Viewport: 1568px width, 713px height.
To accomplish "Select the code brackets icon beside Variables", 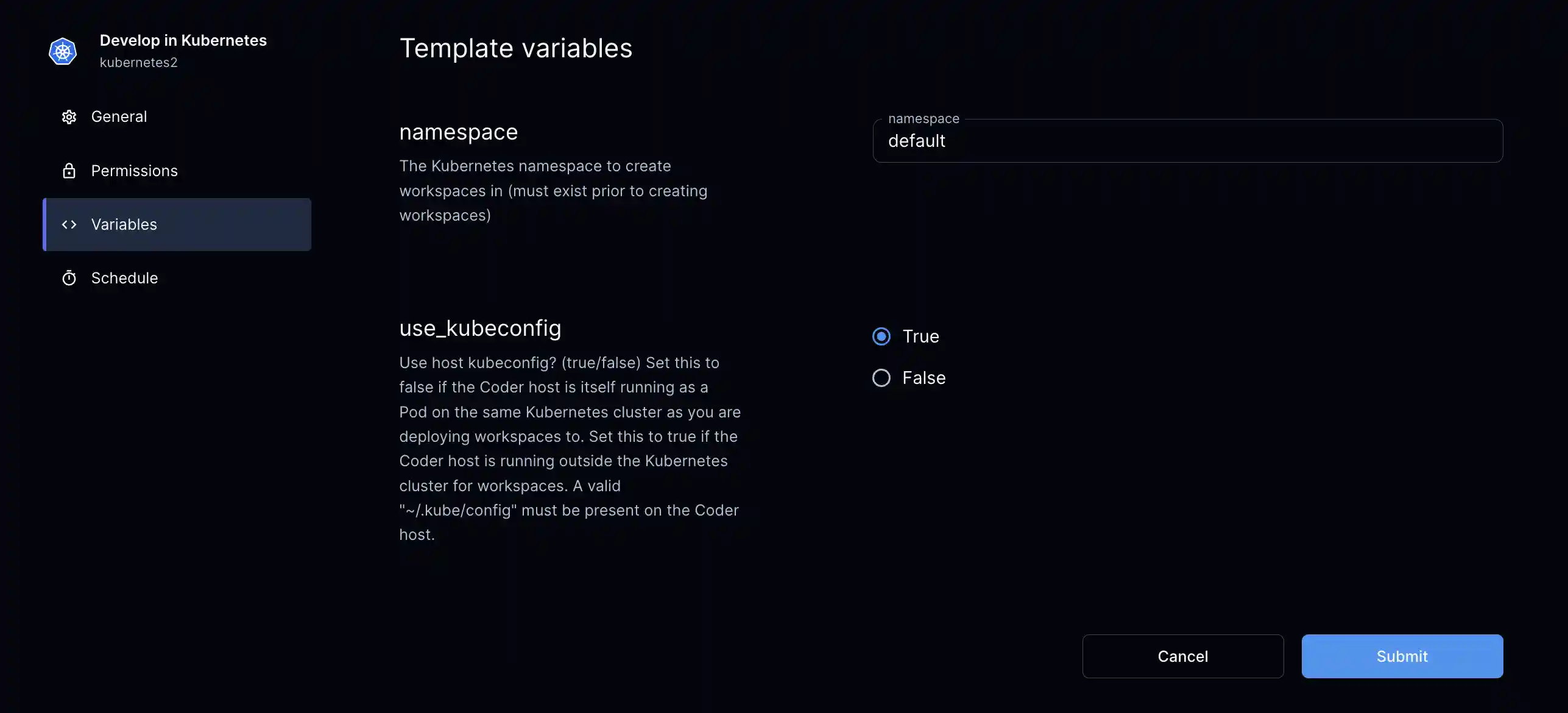I will 69,224.
